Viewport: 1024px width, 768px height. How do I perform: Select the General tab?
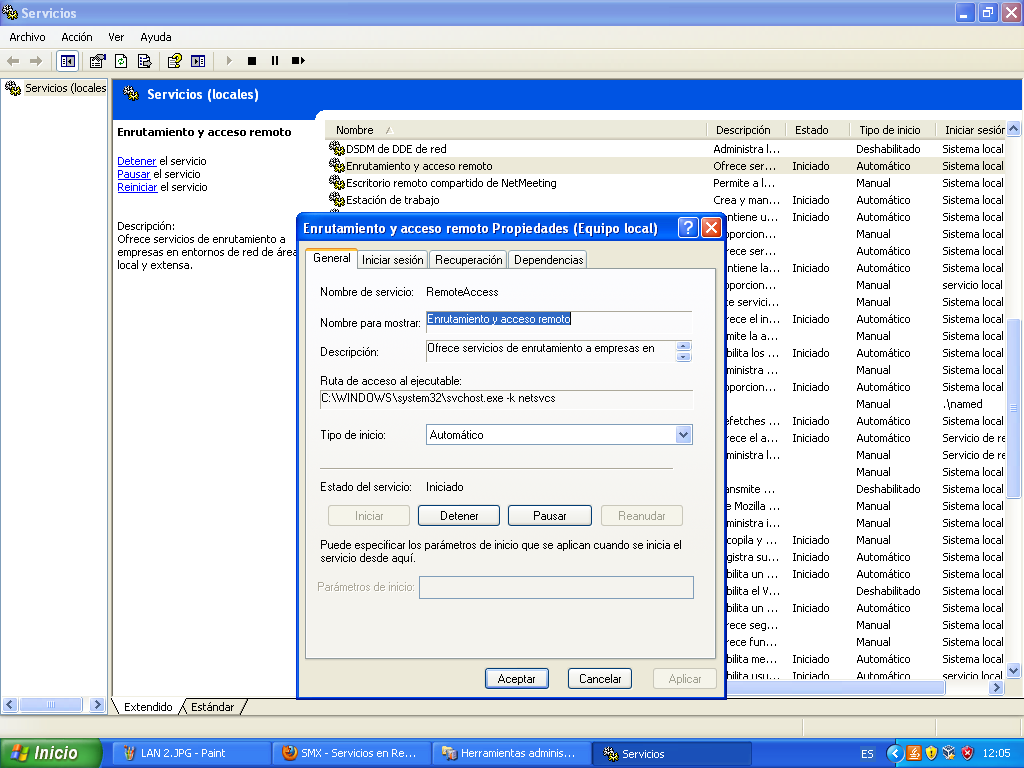330,258
